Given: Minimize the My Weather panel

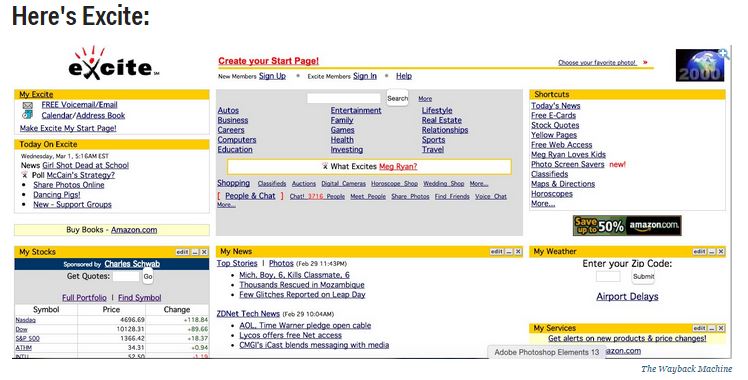Looking at the screenshot, I should 712,251.
